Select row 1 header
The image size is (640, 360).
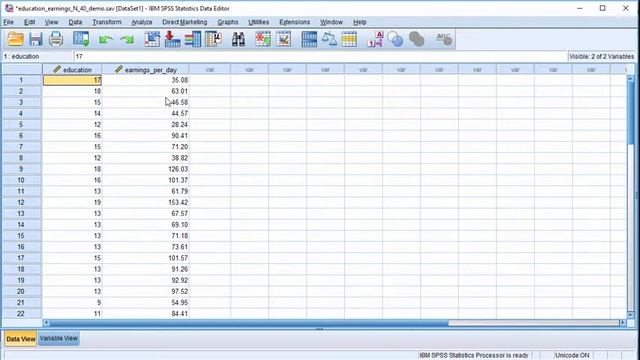pyautogui.click(x=21, y=80)
